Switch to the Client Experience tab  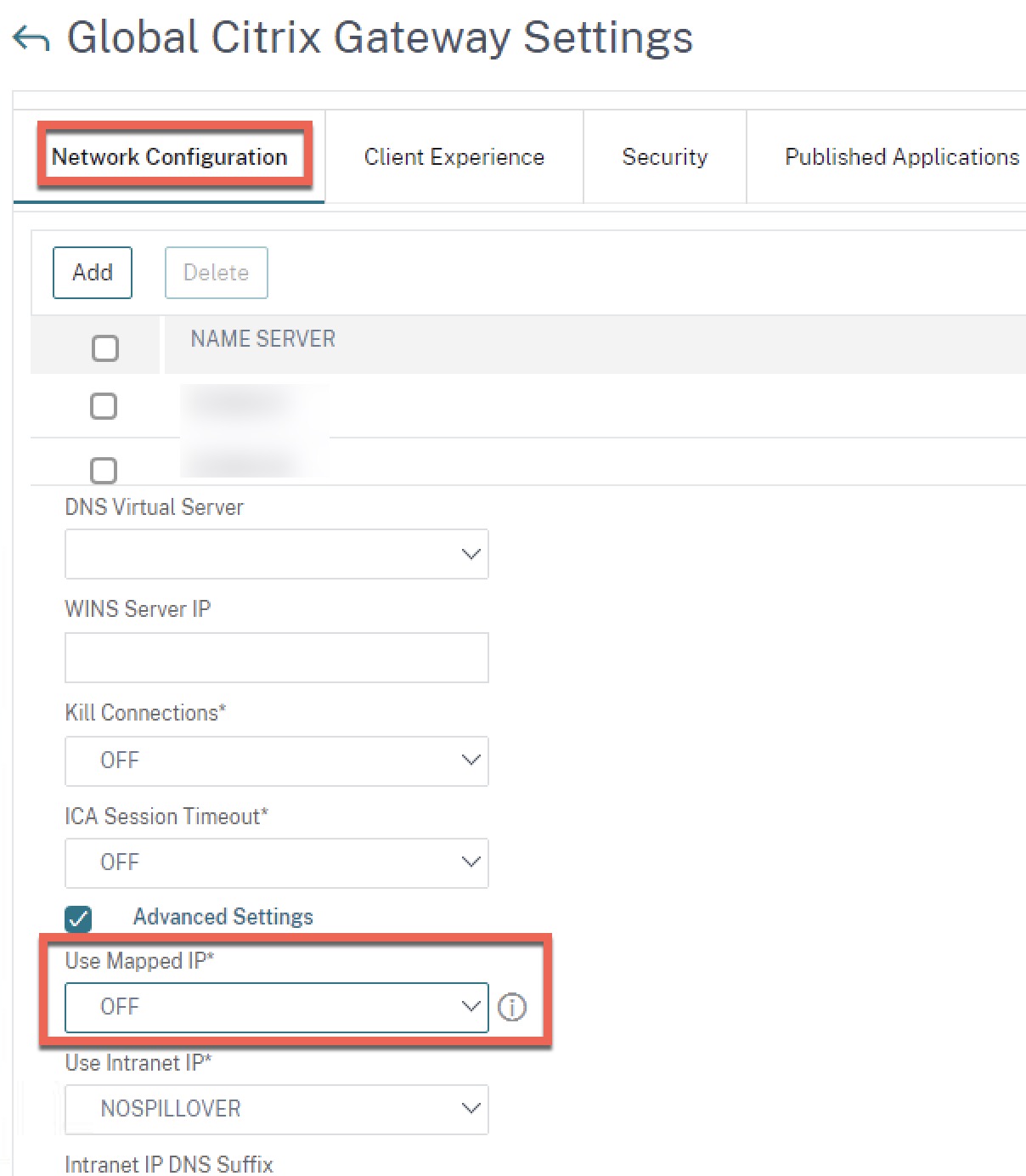454,156
